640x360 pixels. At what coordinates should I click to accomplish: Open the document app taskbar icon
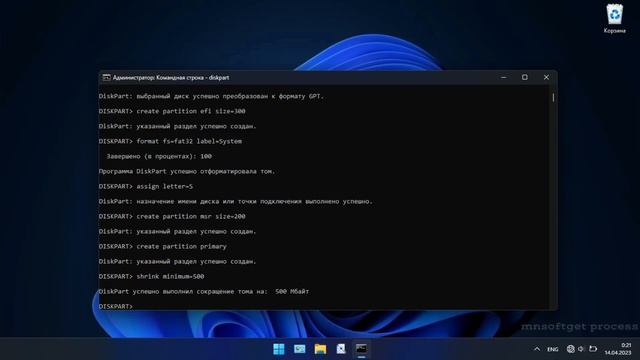341,349
